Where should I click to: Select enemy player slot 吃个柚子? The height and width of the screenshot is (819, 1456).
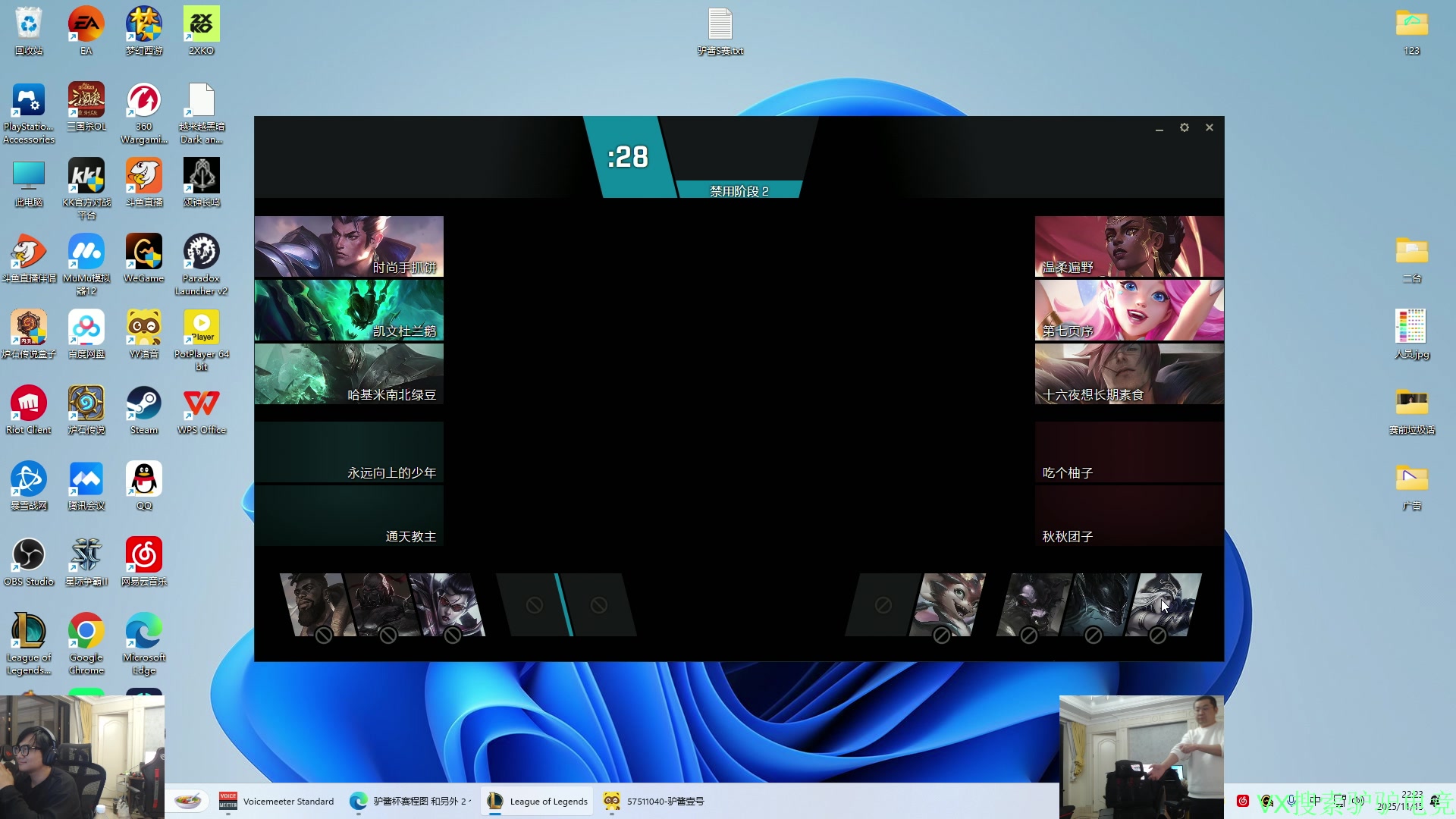click(x=1129, y=453)
